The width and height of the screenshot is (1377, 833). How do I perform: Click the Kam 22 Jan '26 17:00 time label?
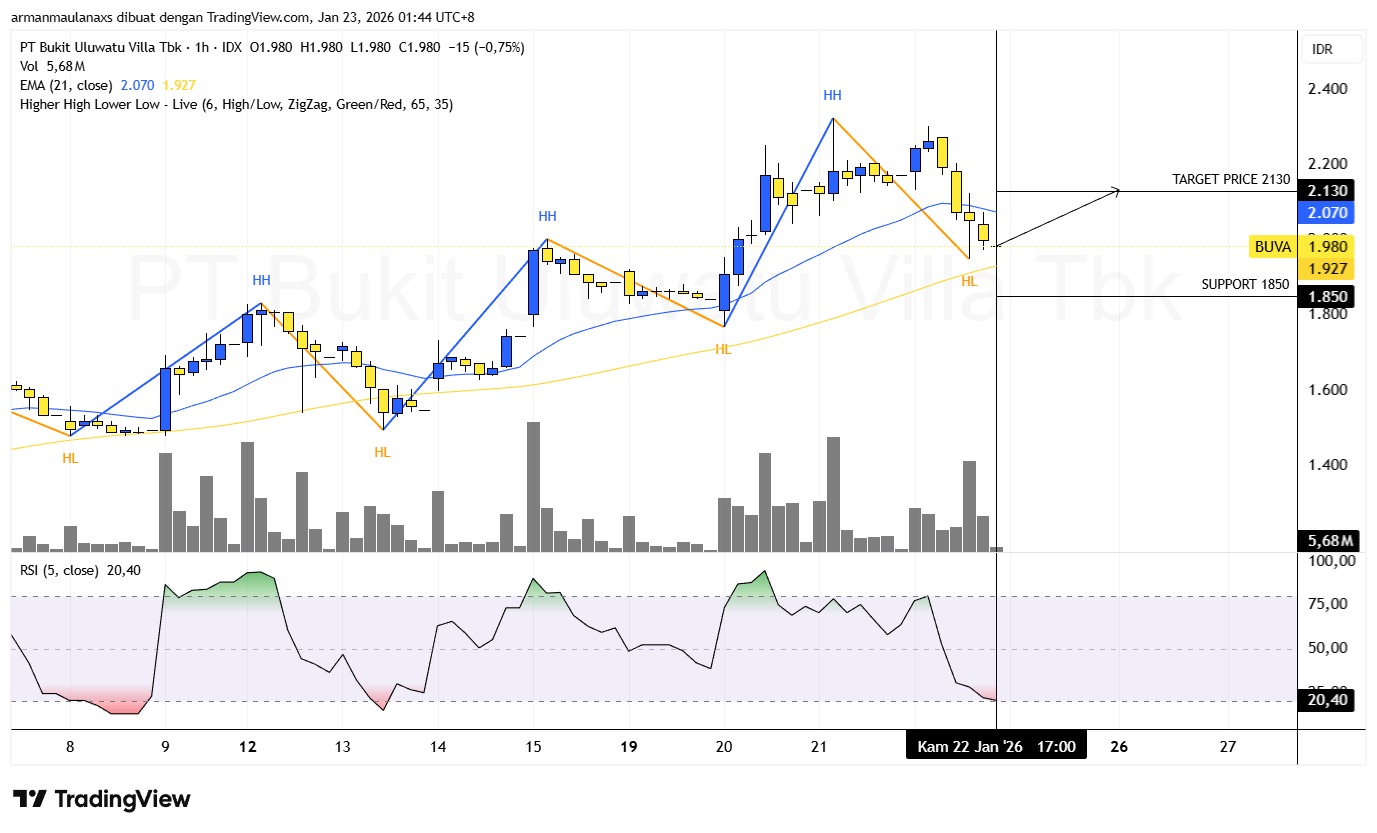996,746
